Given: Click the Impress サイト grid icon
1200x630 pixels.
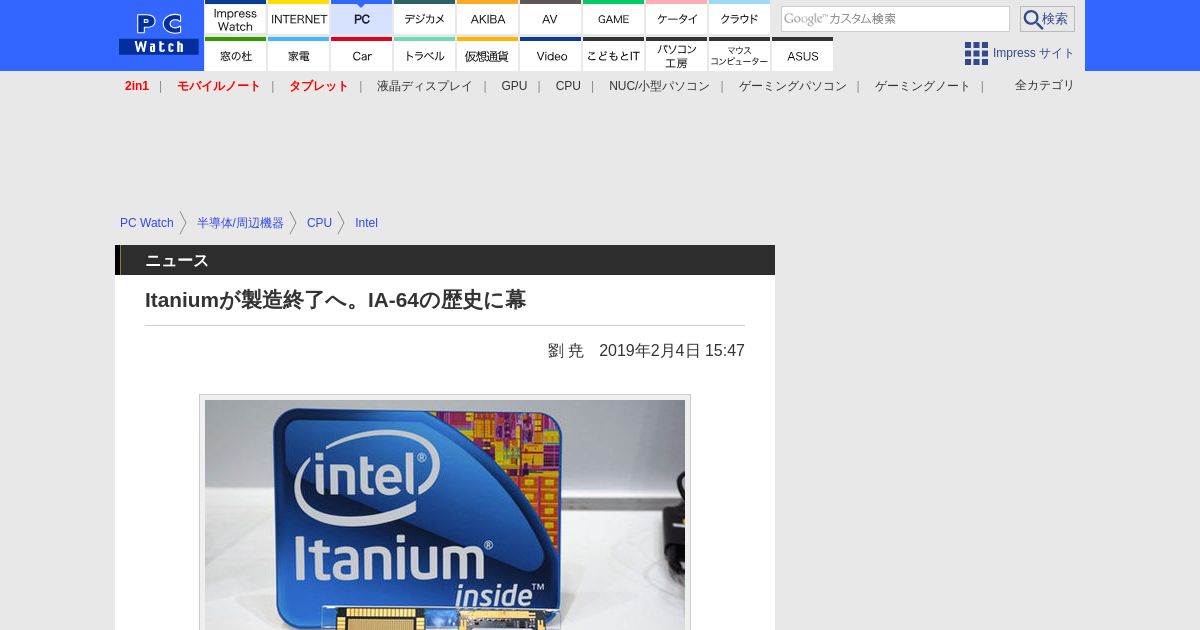Looking at the screenshot, I should pyautogui.click(x=976, y=53).
